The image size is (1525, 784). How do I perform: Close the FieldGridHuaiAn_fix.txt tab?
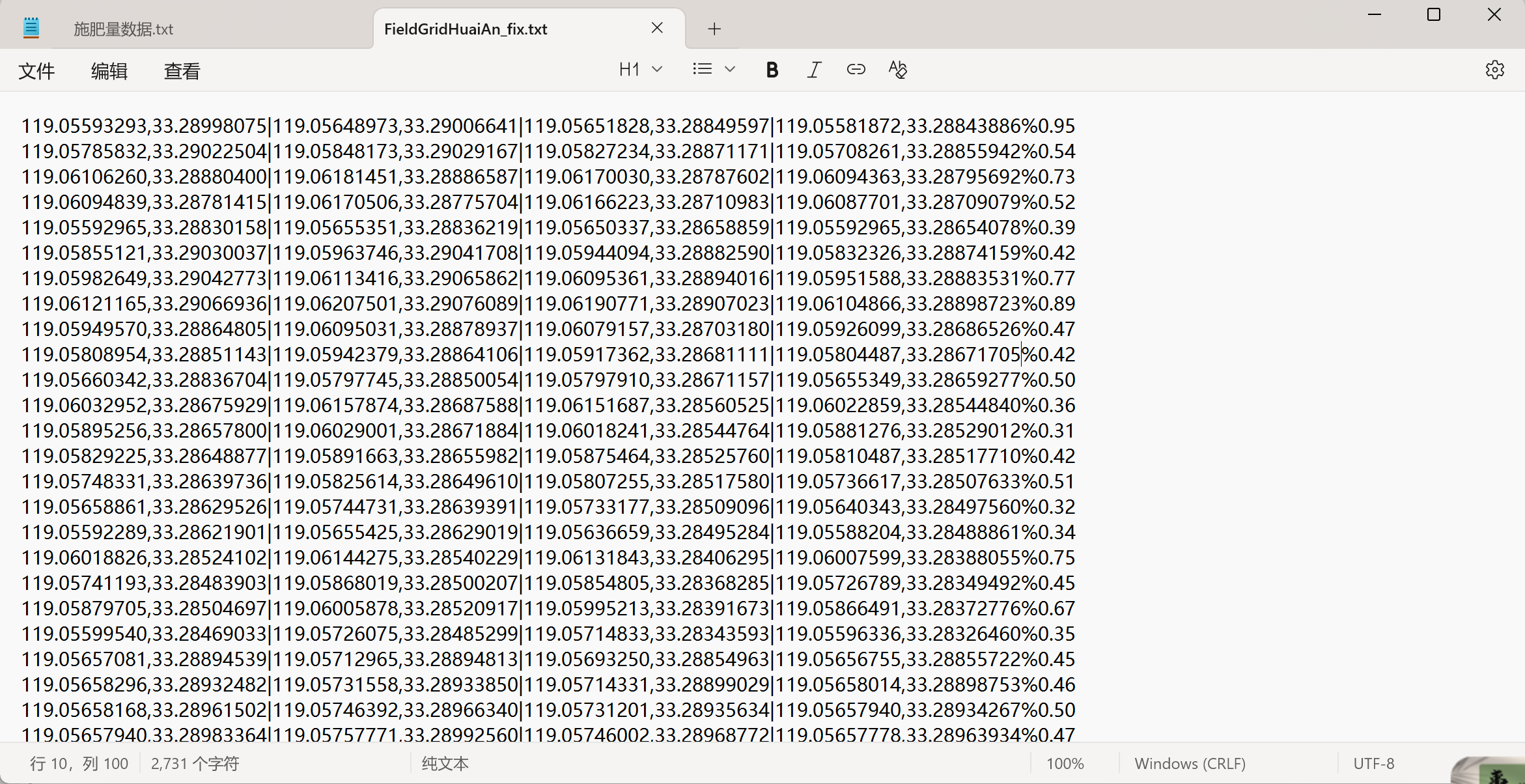tap(657, 28)
